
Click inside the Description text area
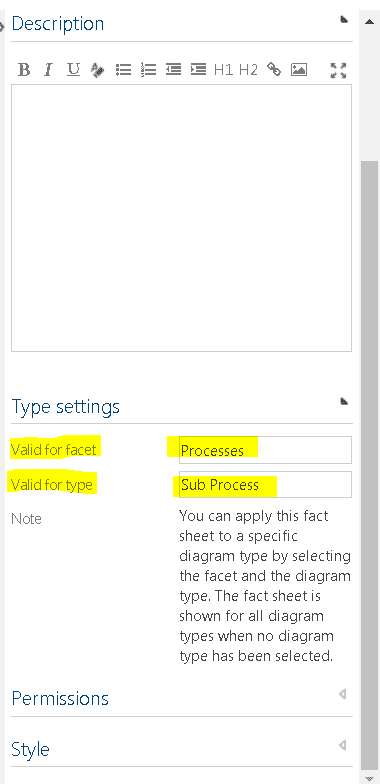click(x=182, y=218)
